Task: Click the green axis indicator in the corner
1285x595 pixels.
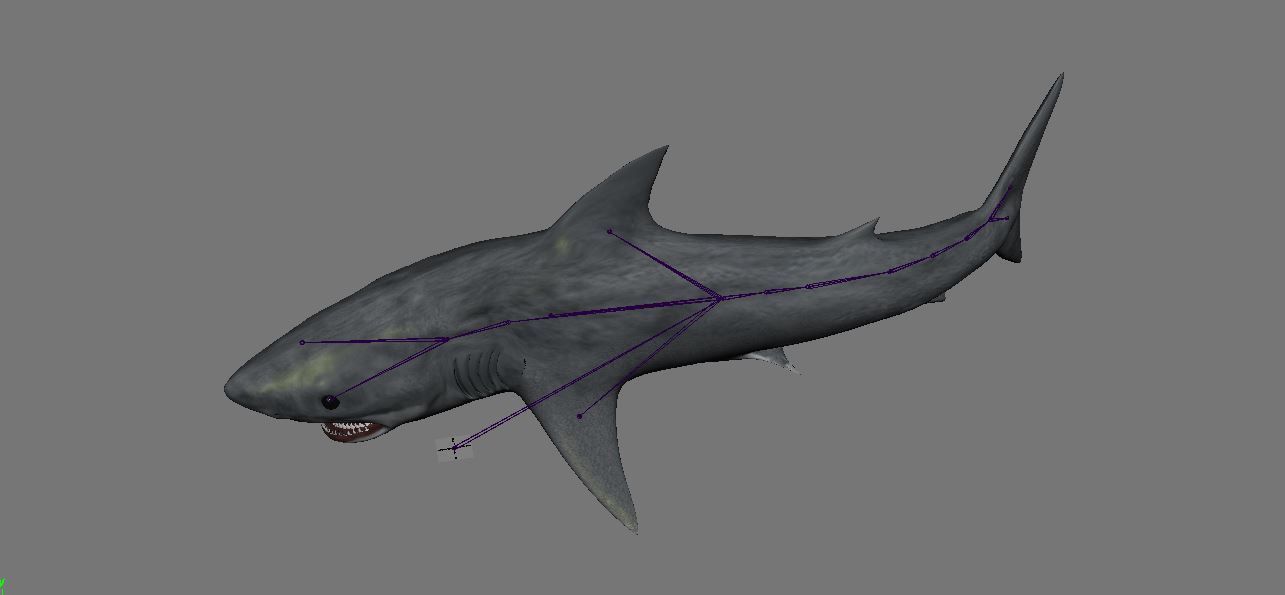Action: coord(3,586)
